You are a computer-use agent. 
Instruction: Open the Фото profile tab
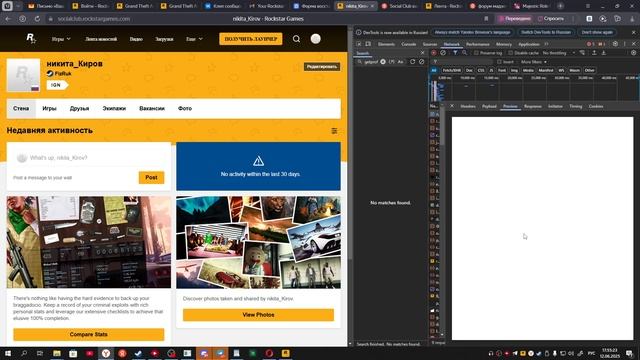pyautogui.click(x=185, y=109)
